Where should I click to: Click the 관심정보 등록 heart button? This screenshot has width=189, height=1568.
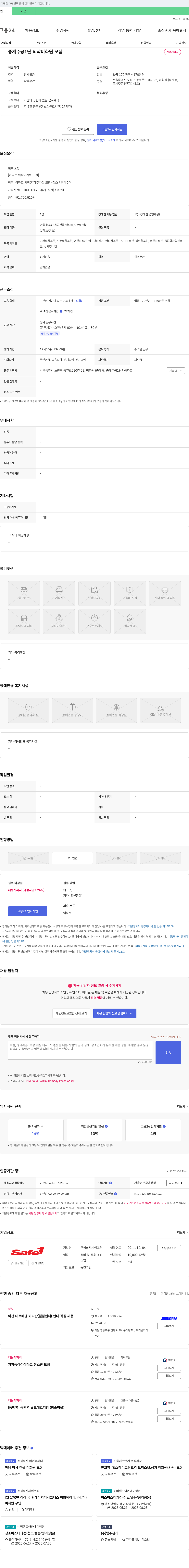[78, 129]
